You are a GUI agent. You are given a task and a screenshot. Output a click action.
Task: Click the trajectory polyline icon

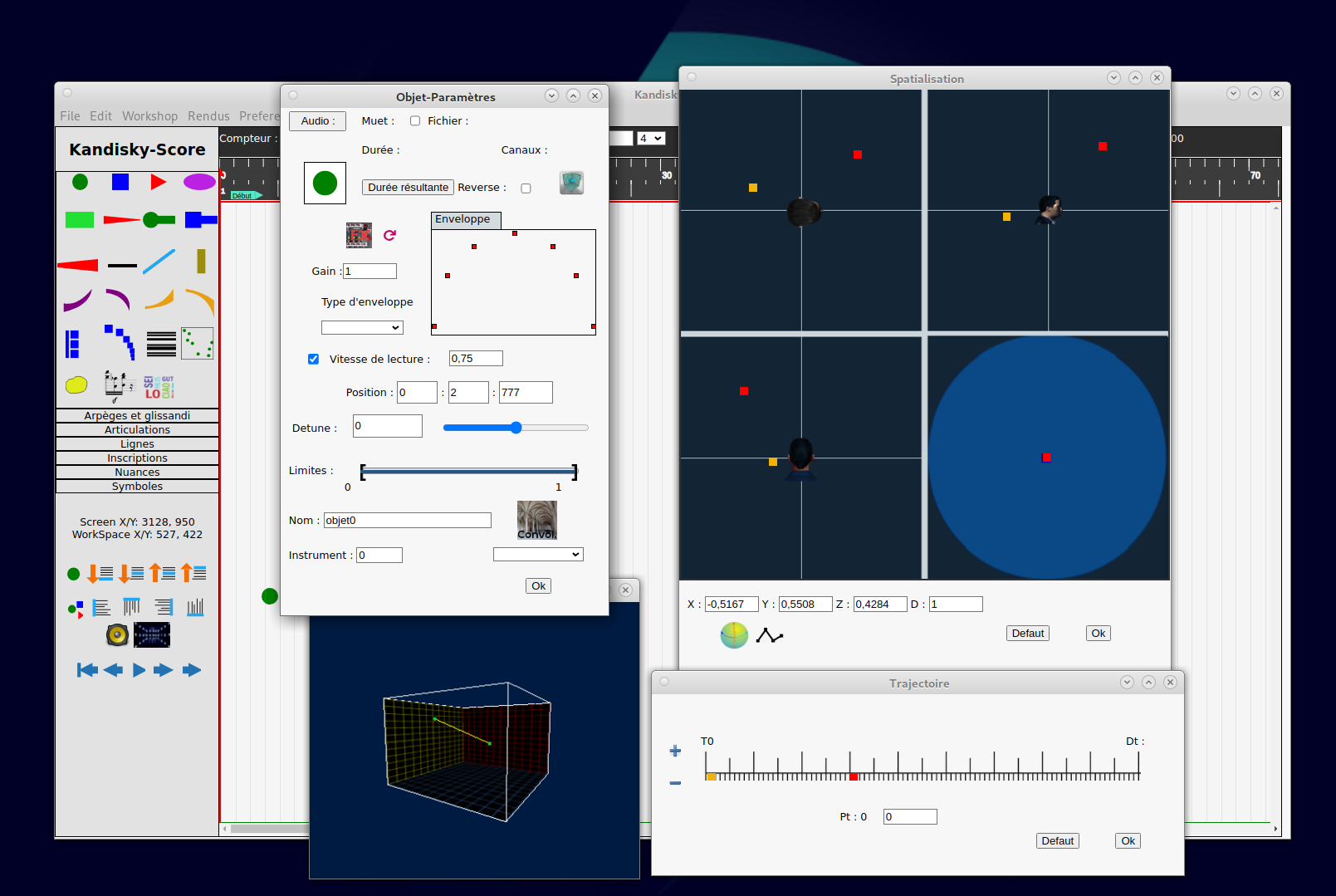click(770, 636)
